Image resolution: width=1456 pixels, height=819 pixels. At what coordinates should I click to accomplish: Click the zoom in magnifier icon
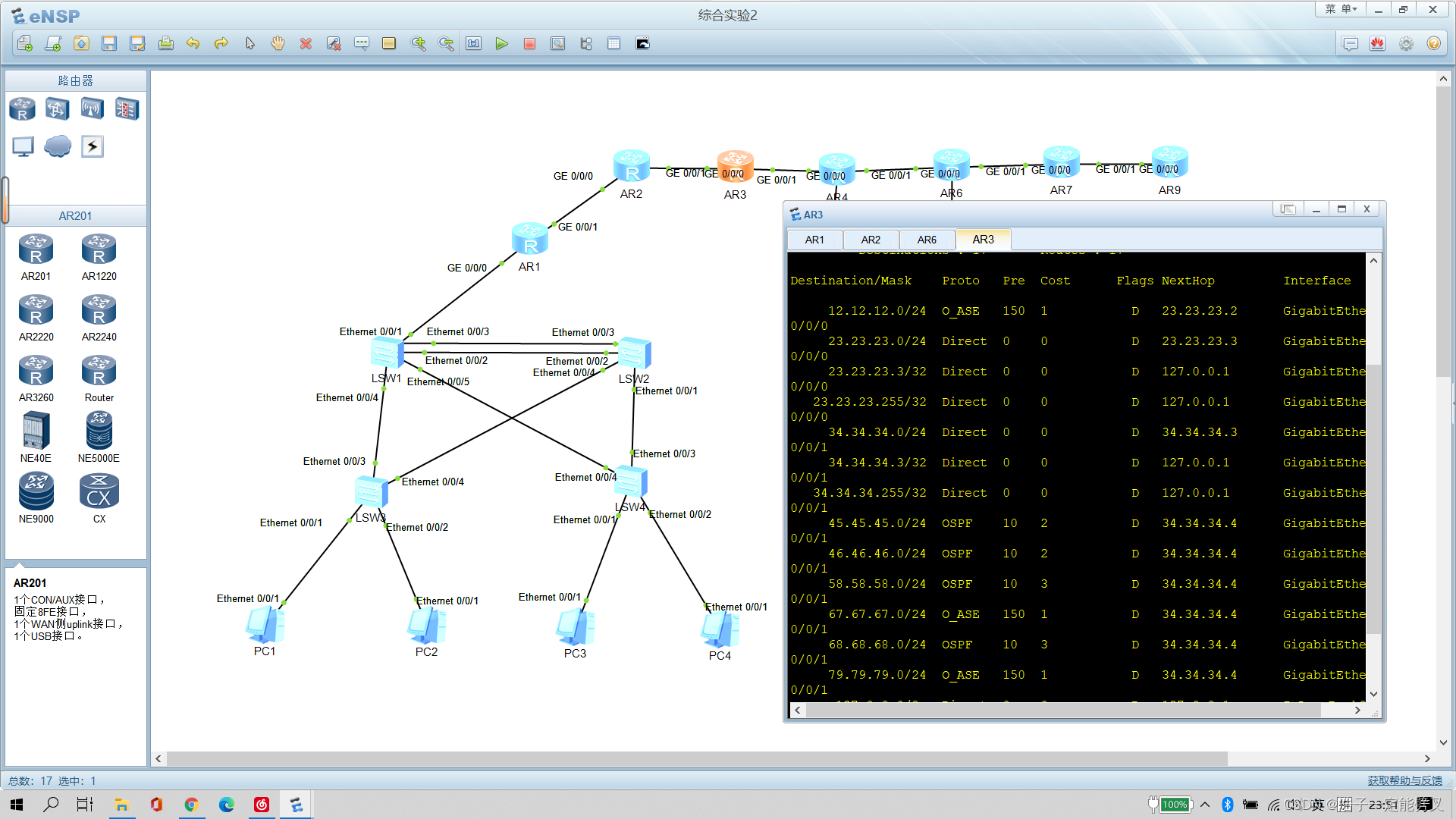(x=418, y=44)
